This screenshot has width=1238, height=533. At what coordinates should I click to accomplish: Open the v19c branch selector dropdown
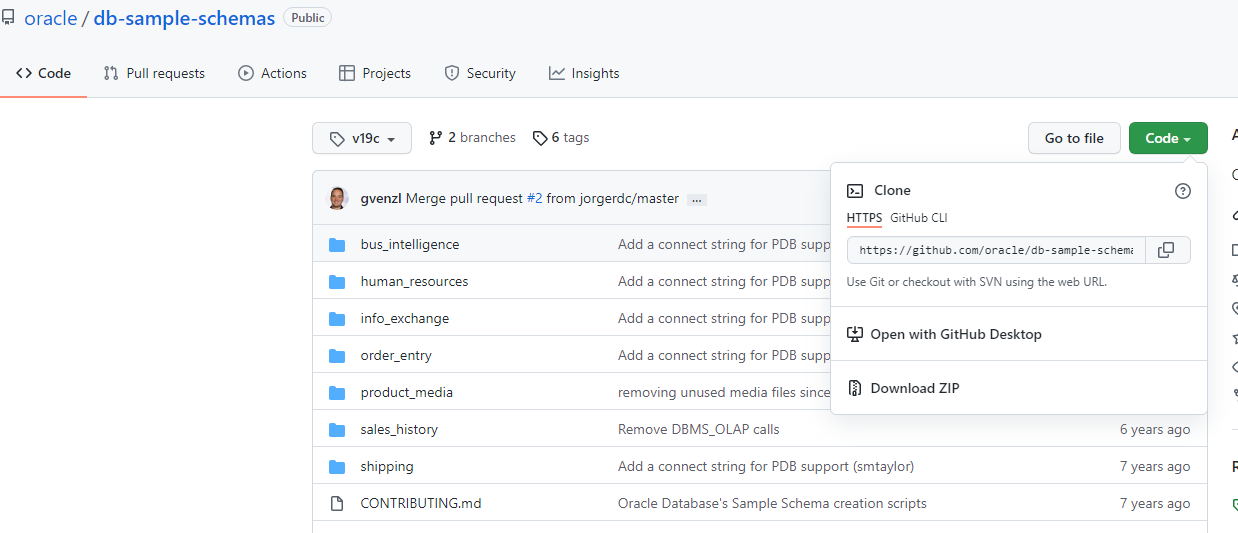pyautogui.click(x=362, y=139)
